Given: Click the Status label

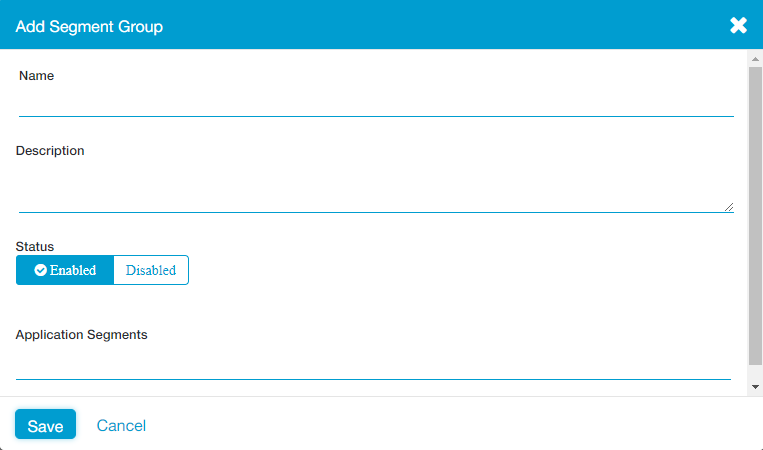Looking at the screenshot, I should pos(35,246).
